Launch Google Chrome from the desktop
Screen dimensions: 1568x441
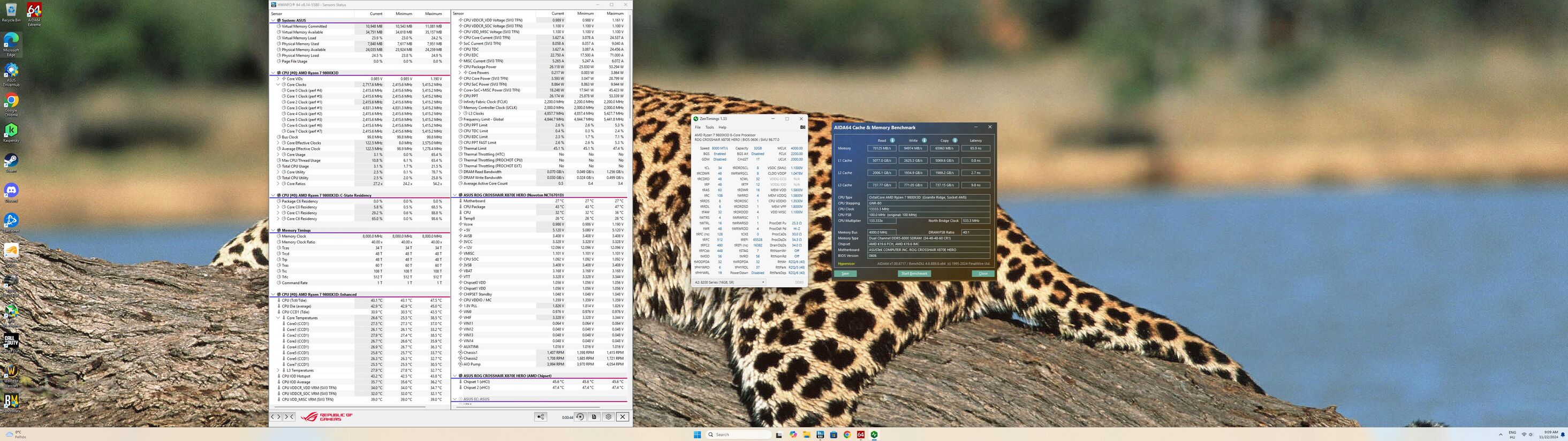coord(11,104)
